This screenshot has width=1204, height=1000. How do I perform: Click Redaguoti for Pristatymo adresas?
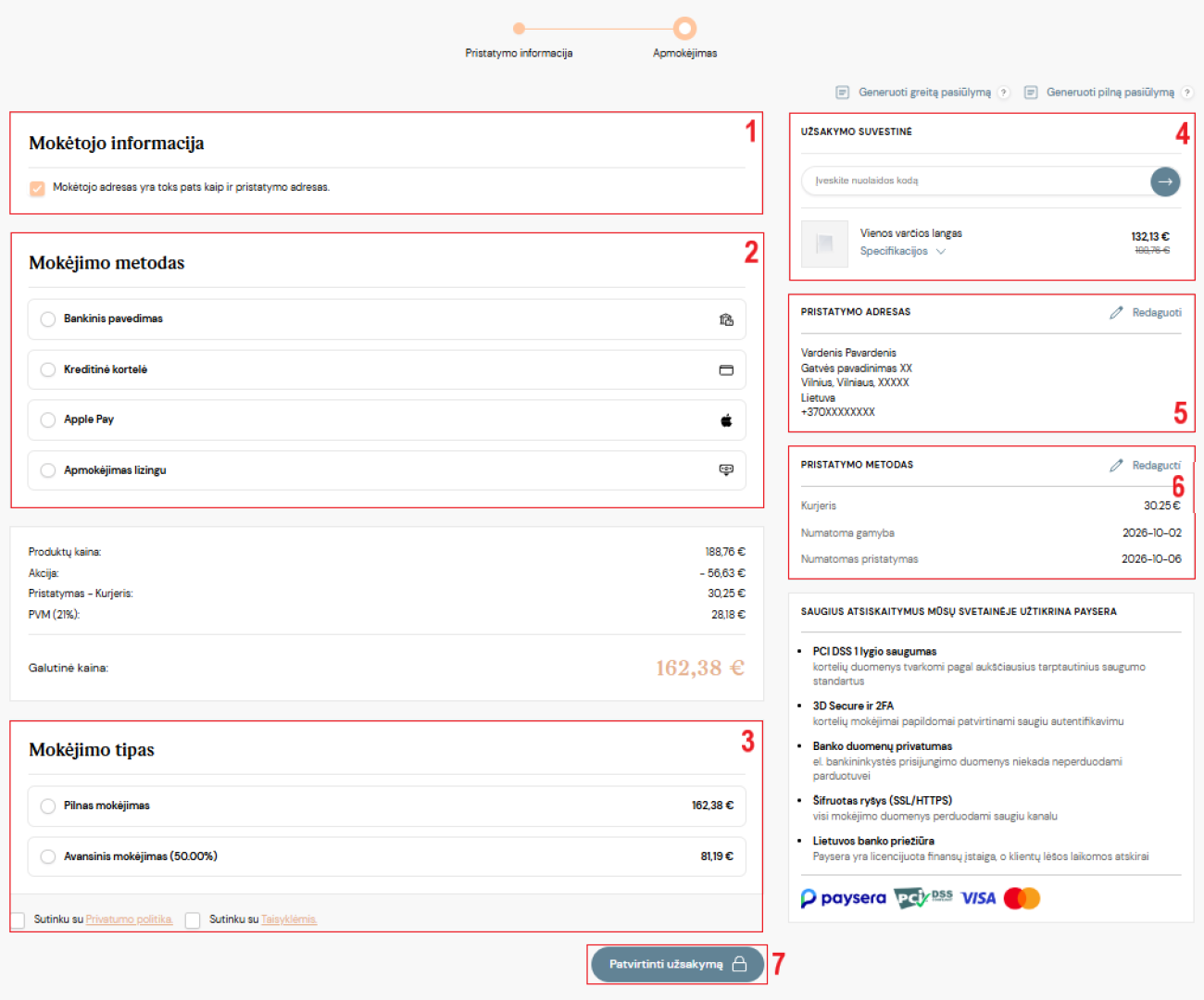(1157, 313)
